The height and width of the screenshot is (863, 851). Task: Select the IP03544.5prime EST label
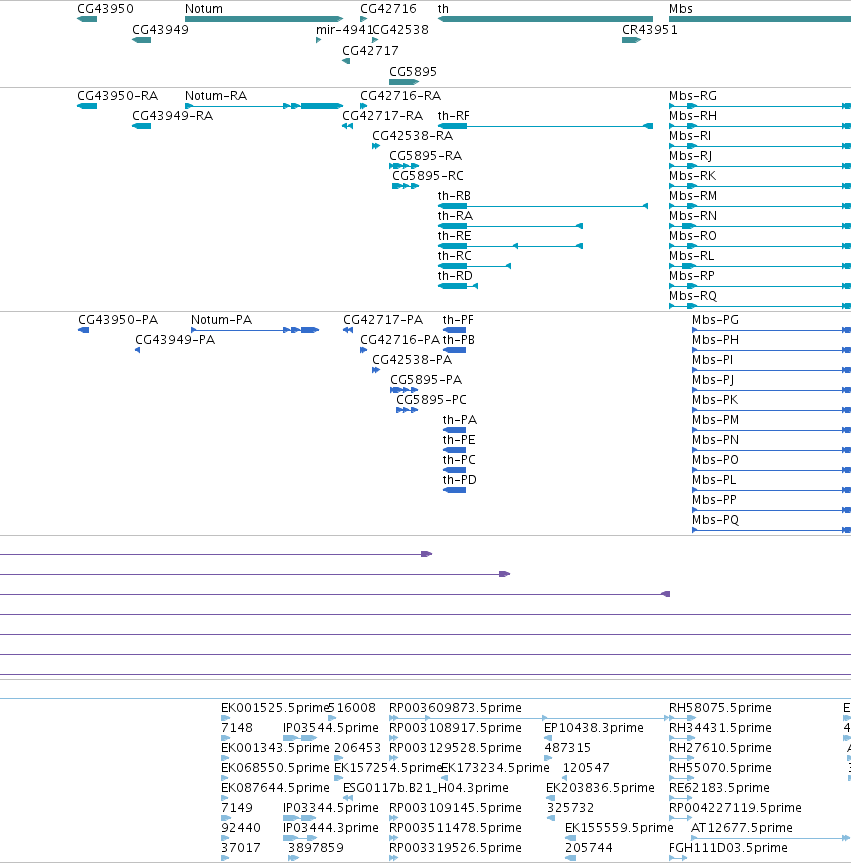pyautogui.click(x=331, y=728)
